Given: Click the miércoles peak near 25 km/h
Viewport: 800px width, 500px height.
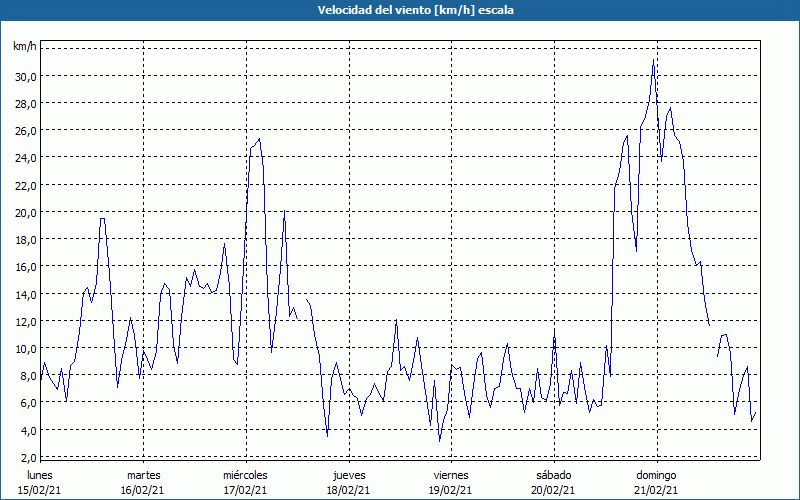Looking at the screenshot, I should (260, 139).
